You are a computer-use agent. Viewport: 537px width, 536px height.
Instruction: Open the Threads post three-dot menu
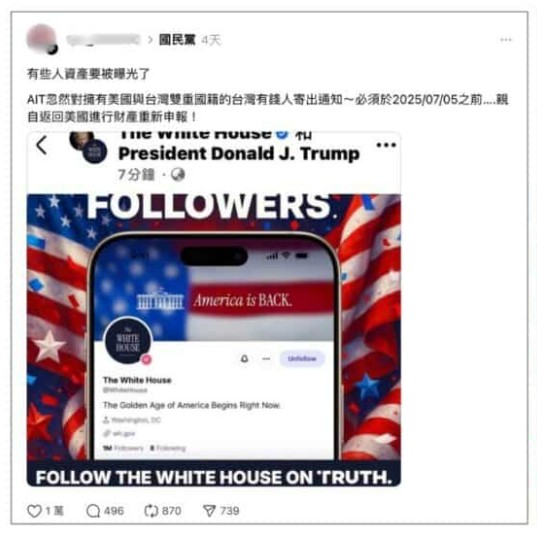(x=506, y=40)
